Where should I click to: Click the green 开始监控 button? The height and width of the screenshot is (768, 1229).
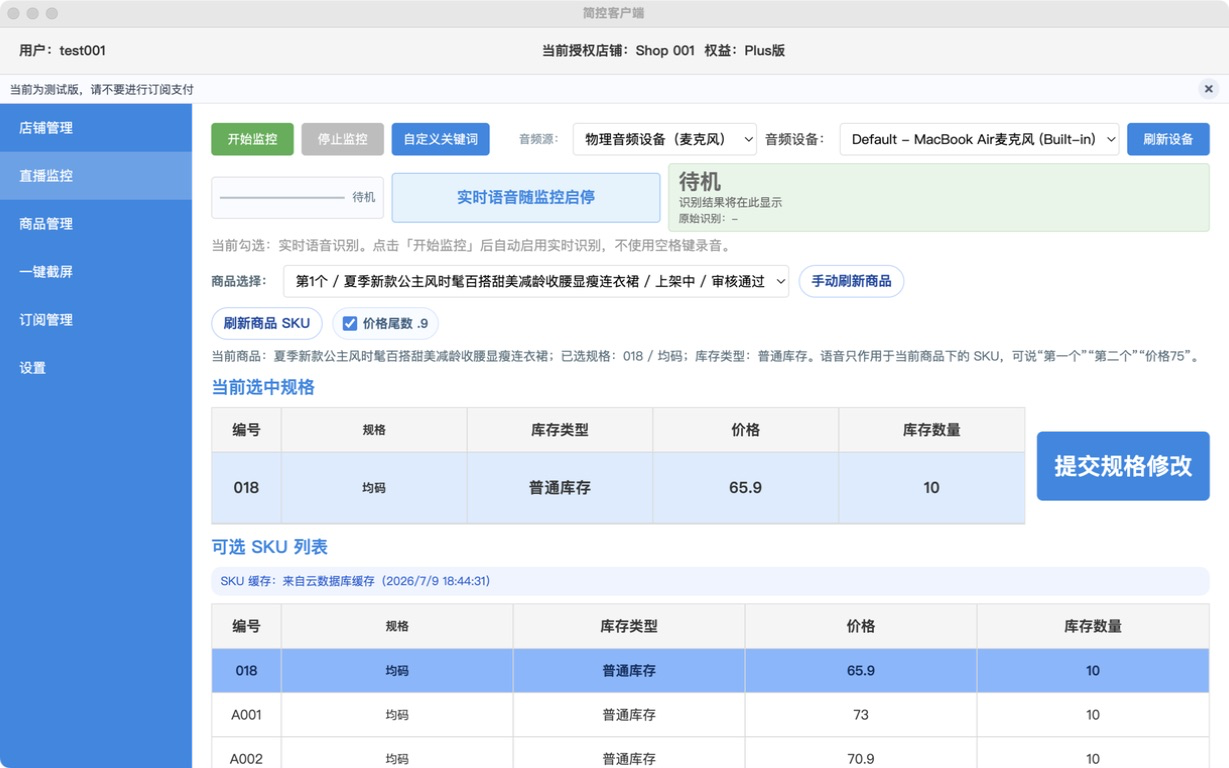[x=252, y=139]
